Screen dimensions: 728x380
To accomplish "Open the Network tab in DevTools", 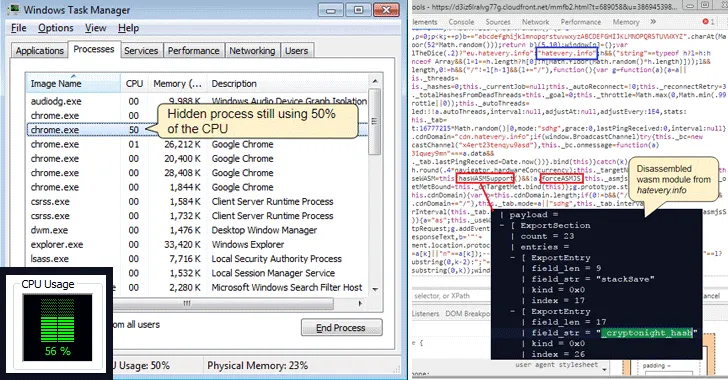I will [x=535, y=22].
